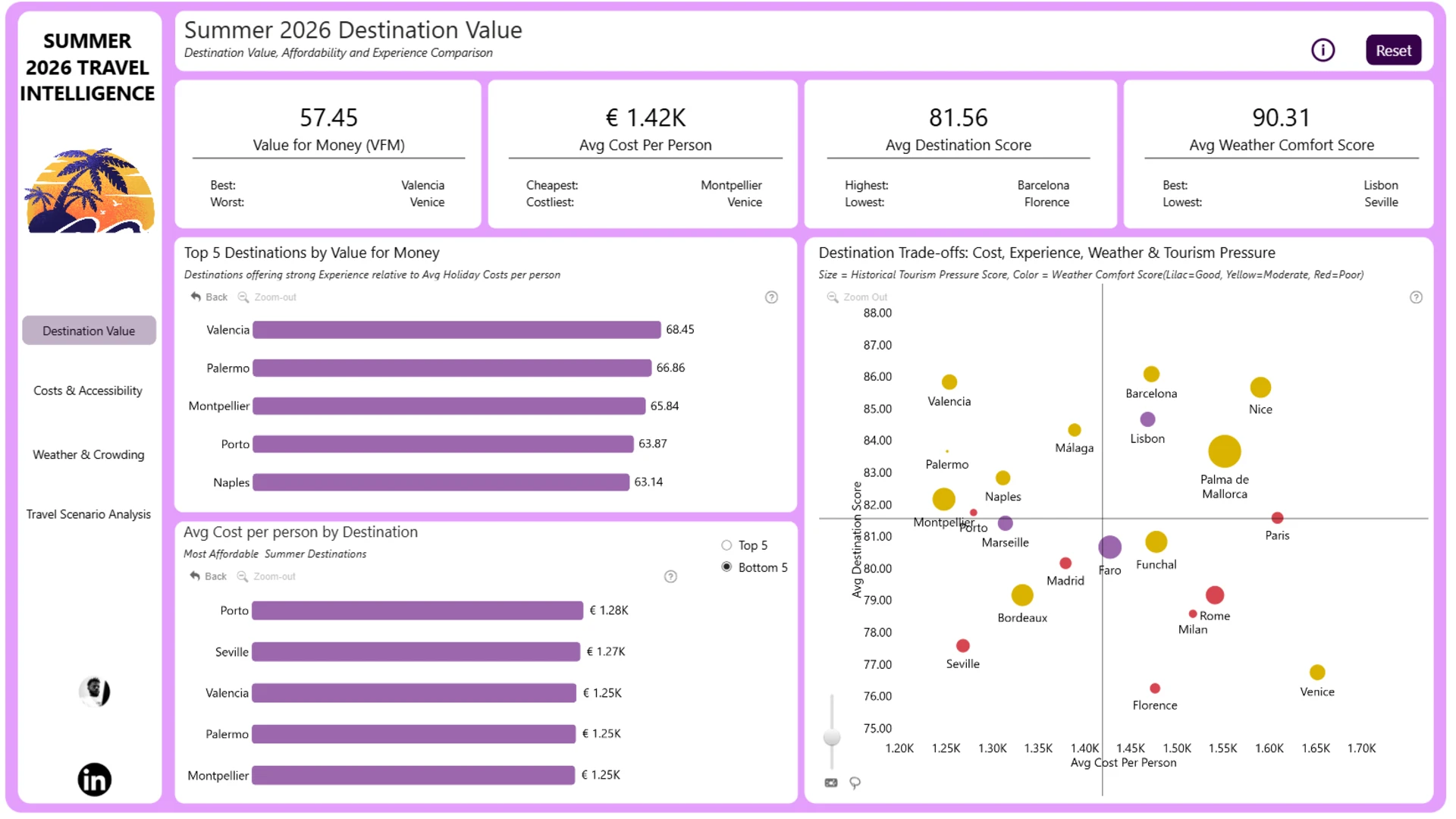Click Back in Value for Money chart
Screen dimensions: 1456x819
tap(209, 297)
